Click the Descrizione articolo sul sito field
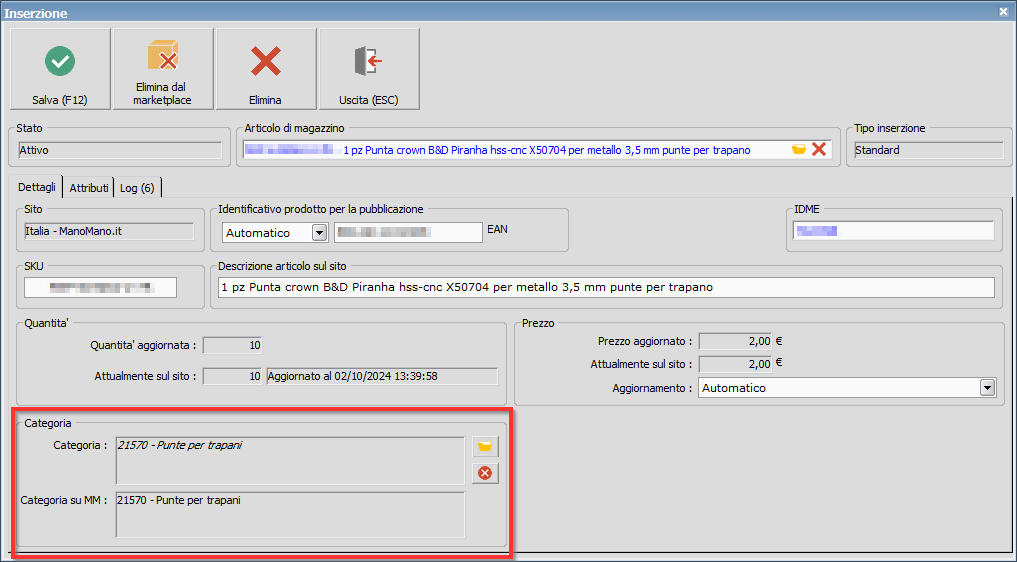The width and height of the screenshot is (1017, 562). click(606, 287)
